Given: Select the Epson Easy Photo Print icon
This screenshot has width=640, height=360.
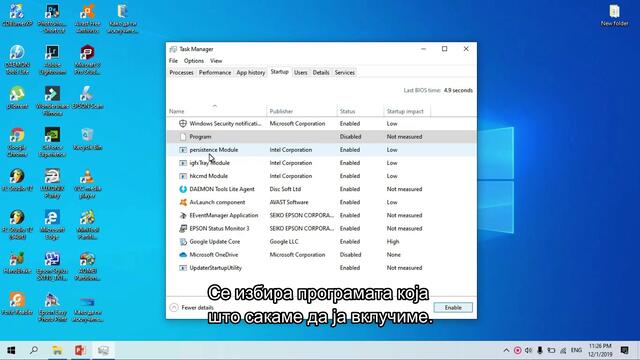Looking at the screenshot, I should click(x=52, y=307).
